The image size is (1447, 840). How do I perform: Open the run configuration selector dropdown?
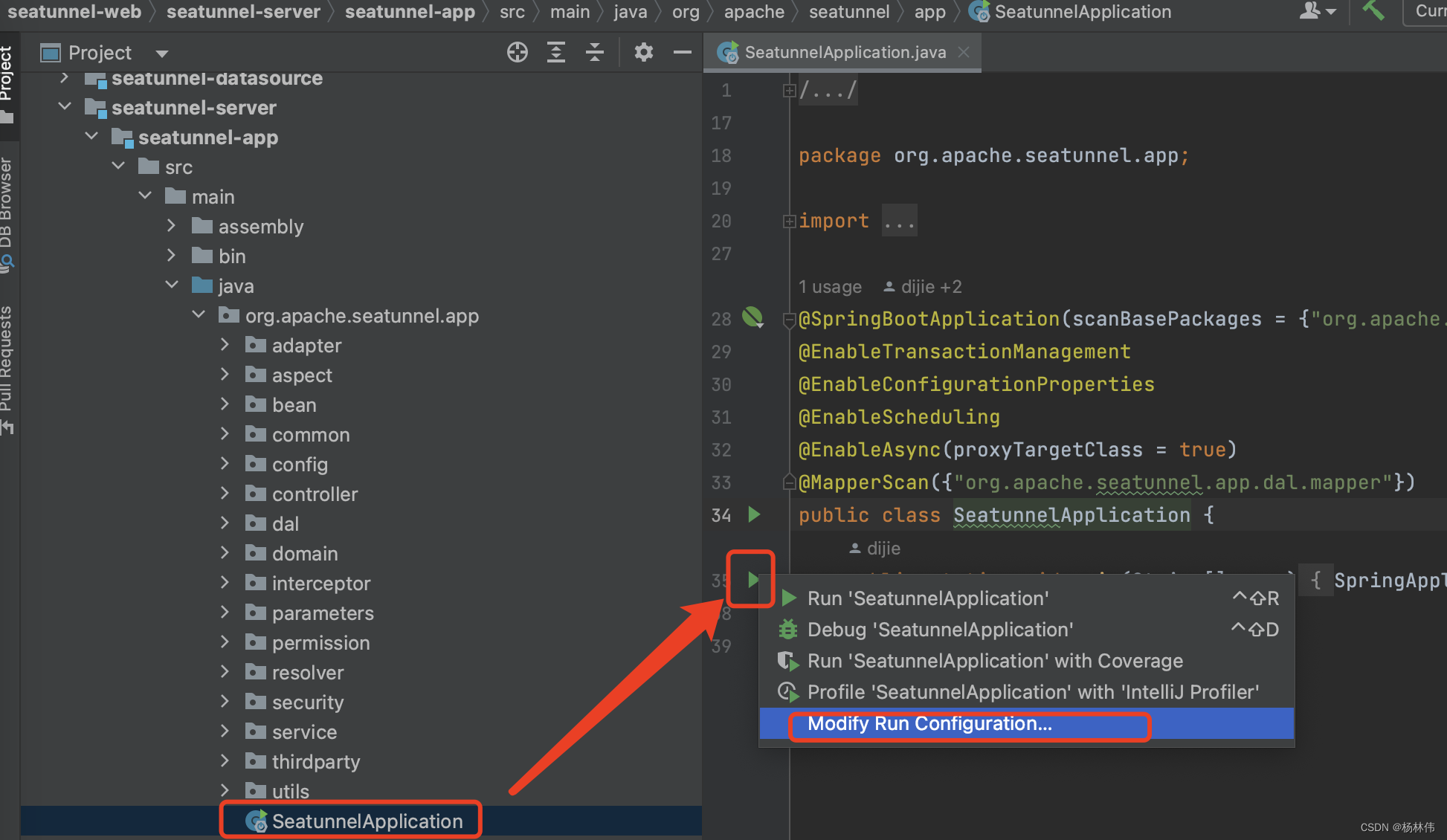[x=1425, y=11]
